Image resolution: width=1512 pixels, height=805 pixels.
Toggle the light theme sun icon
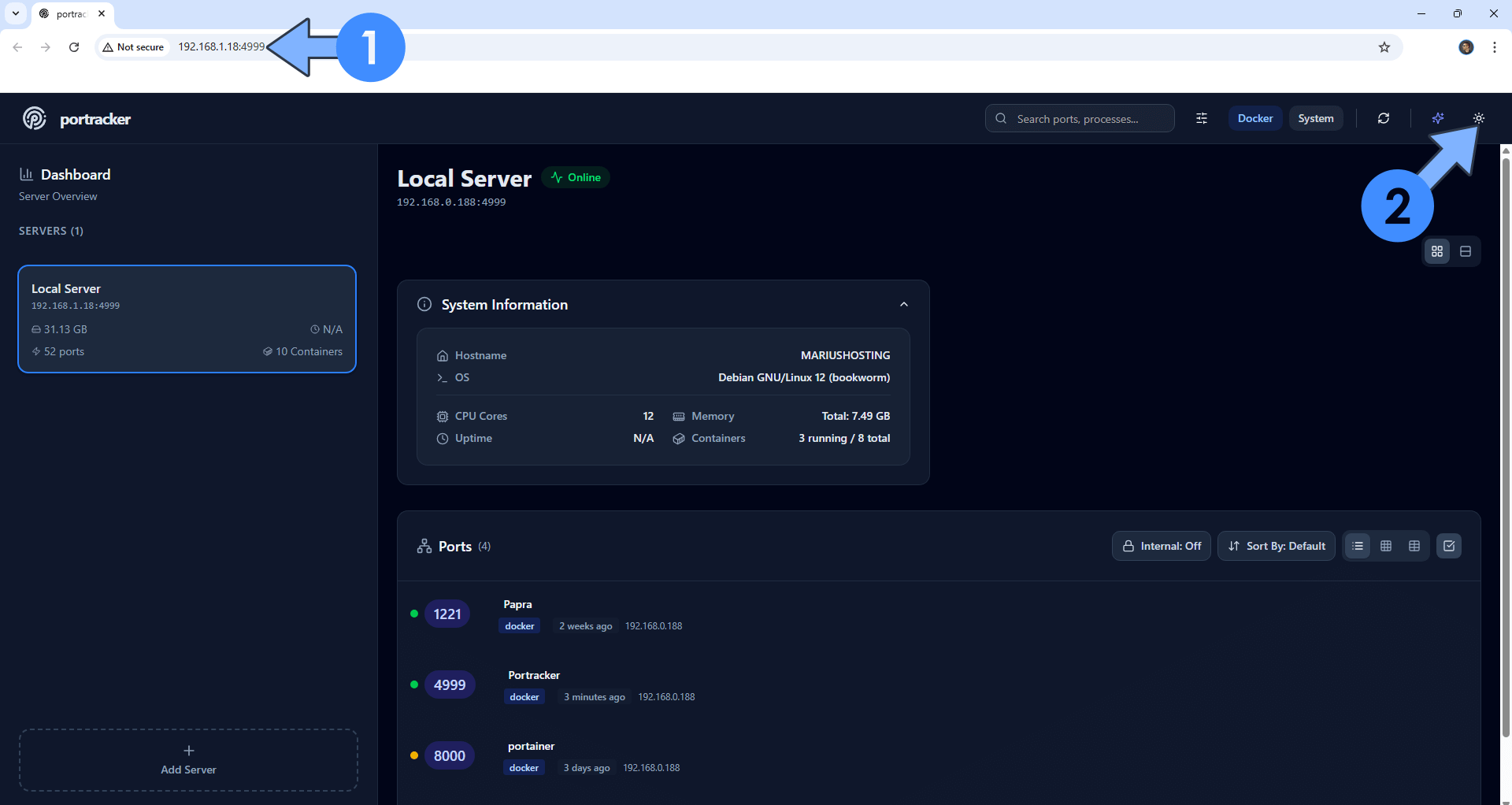[1479, 118]
